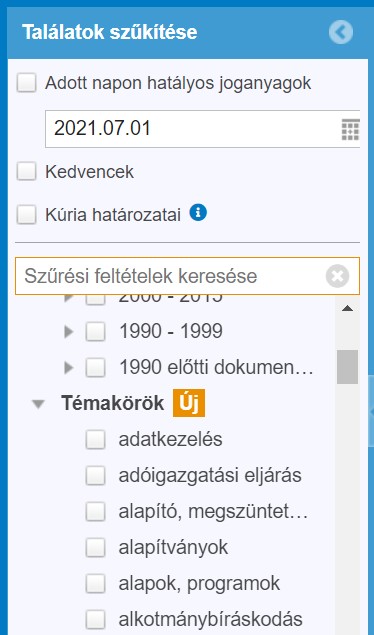Click the scrollbar up arrow

[x=347, y=309]
